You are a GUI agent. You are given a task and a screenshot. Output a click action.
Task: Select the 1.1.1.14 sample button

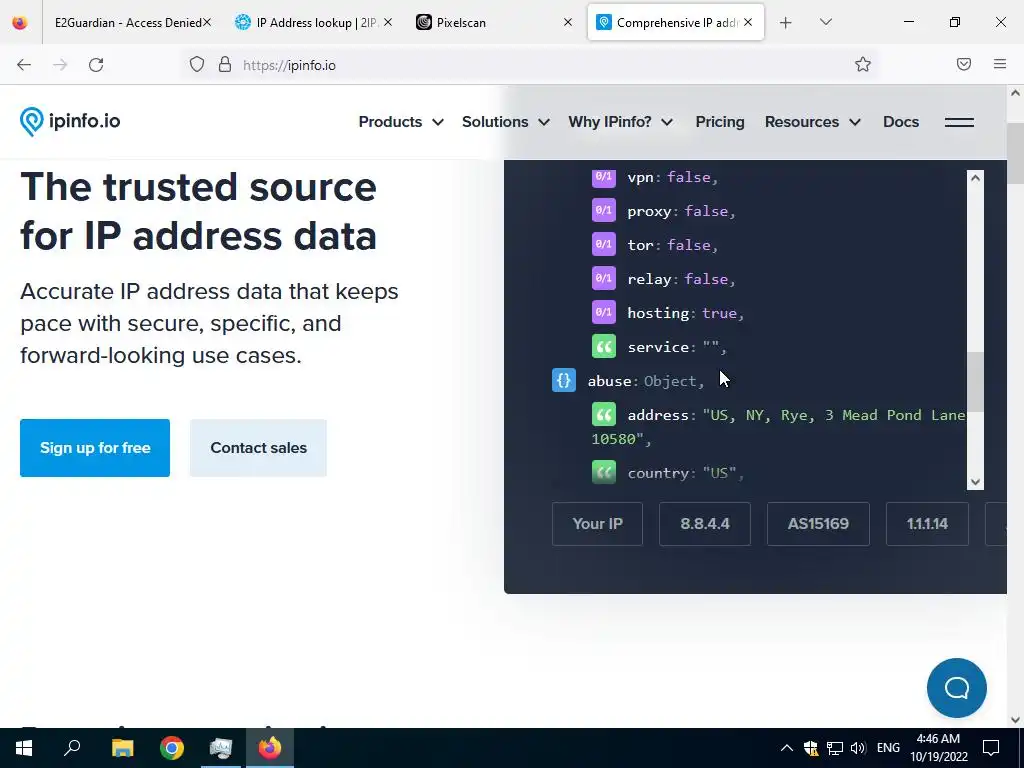pyautogui.click(x=927, y=524)
